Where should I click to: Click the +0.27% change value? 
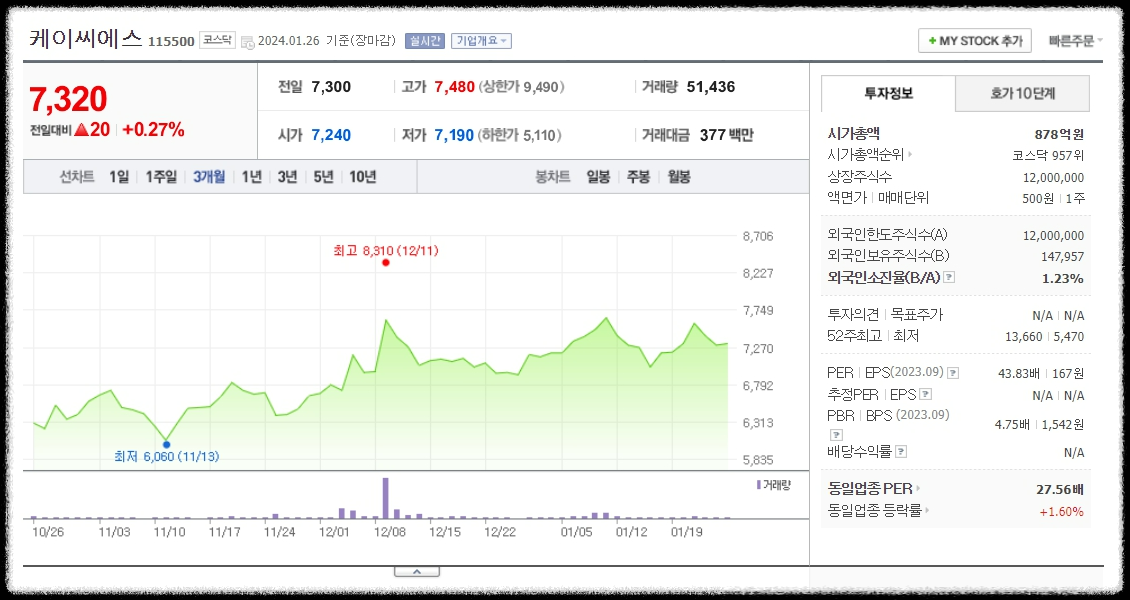click(153, 130)
